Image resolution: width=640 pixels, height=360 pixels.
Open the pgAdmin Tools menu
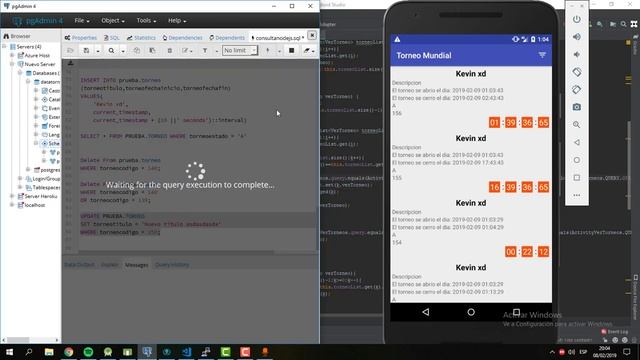146,20
